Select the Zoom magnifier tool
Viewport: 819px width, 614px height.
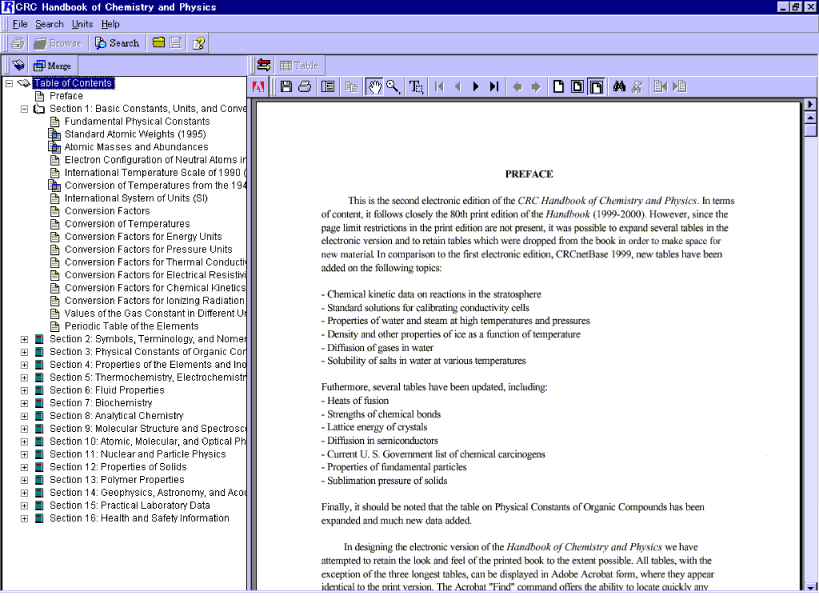pos(393,87)
